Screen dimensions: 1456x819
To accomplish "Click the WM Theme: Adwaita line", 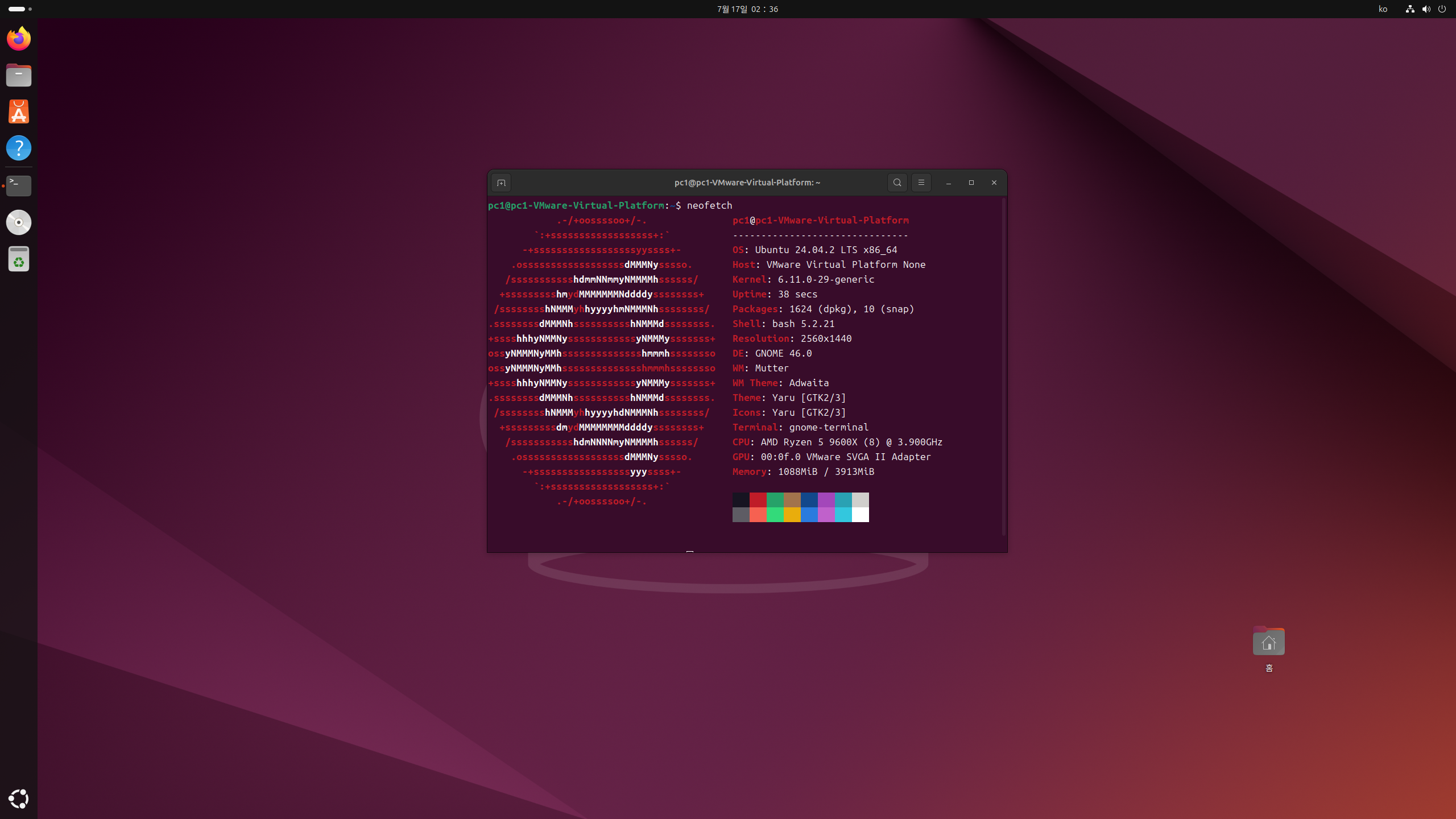I will pos(781,383).
